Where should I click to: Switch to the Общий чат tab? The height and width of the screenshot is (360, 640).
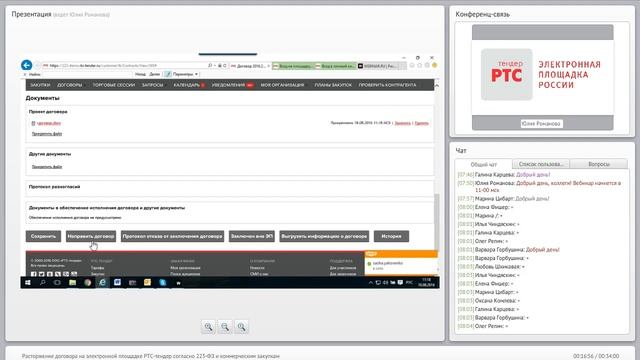[x=484, y=164]
